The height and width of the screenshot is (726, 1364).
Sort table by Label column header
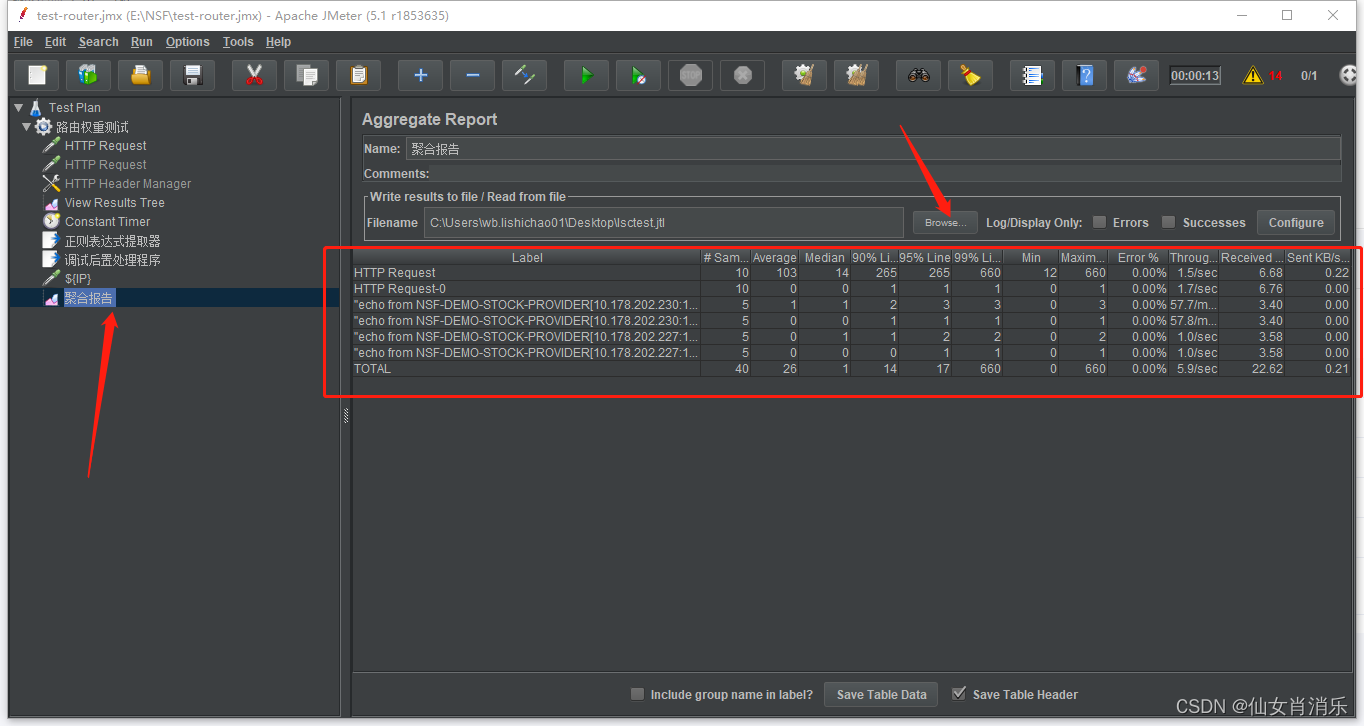tap(527, 257)
